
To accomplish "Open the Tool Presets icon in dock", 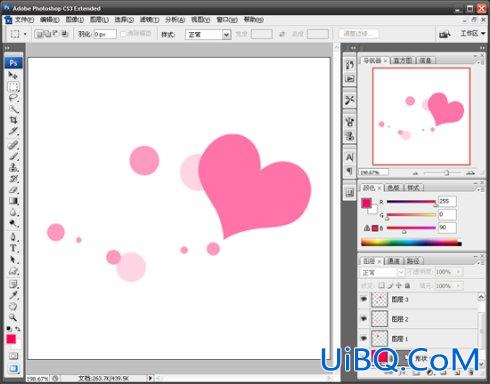I will pos(349,100).
